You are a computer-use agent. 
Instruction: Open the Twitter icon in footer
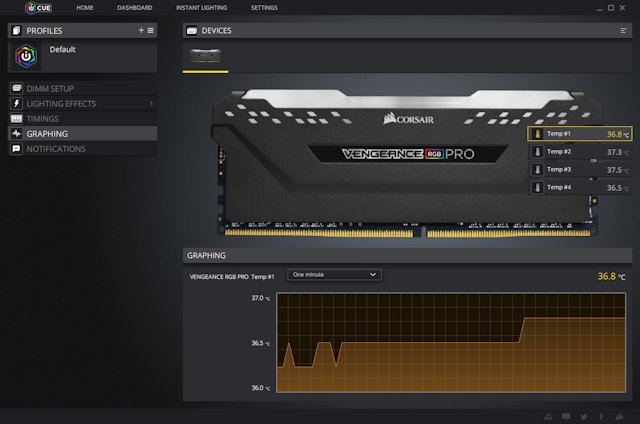584,417
